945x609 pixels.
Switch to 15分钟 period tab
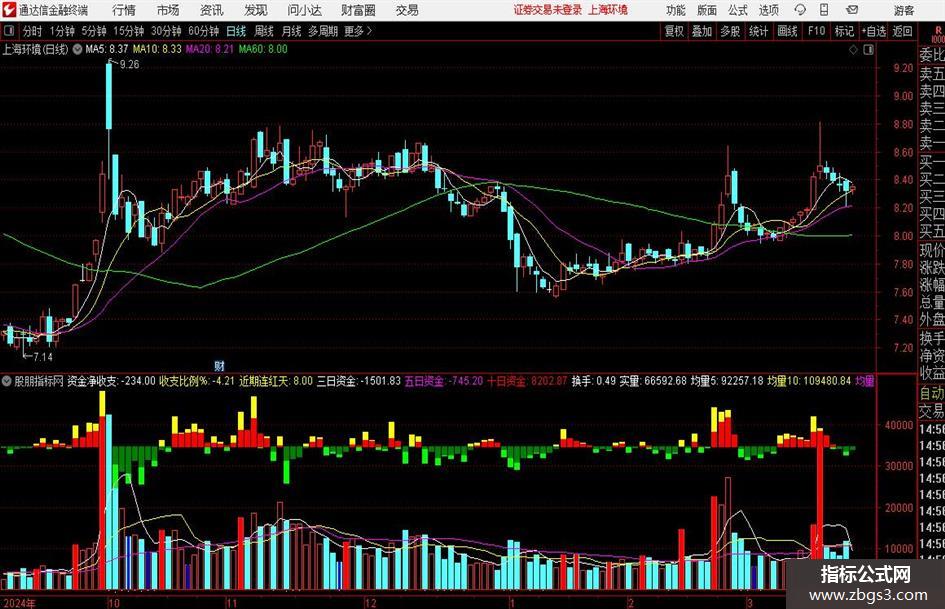pyautogui.click(x=128, y=31)
